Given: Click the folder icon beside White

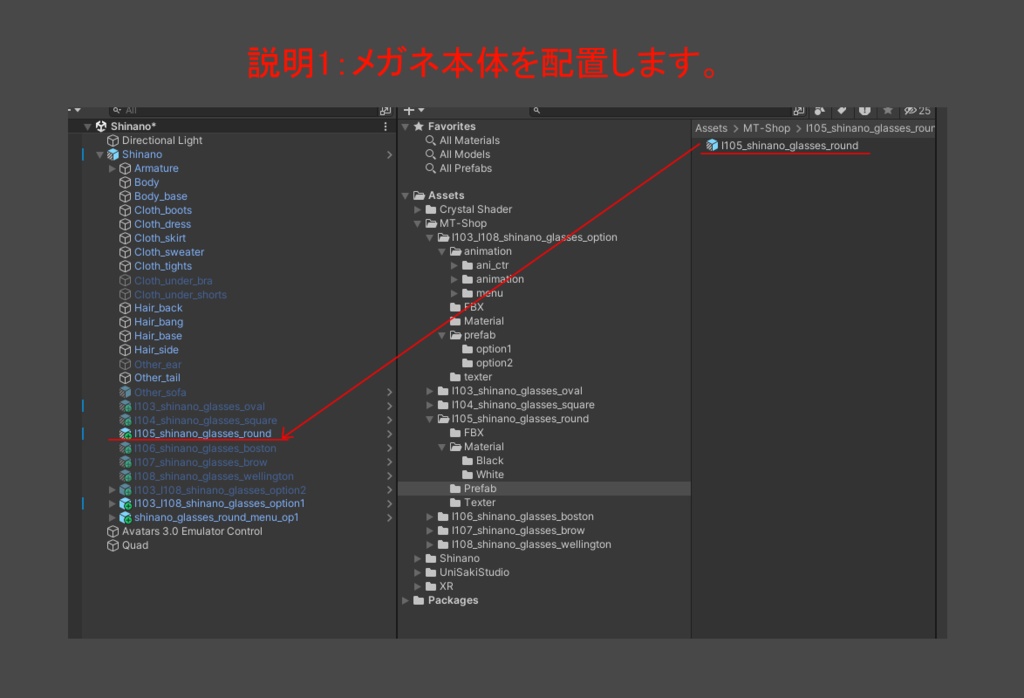Looking at the screenshot, I should (x=468, y=475).
